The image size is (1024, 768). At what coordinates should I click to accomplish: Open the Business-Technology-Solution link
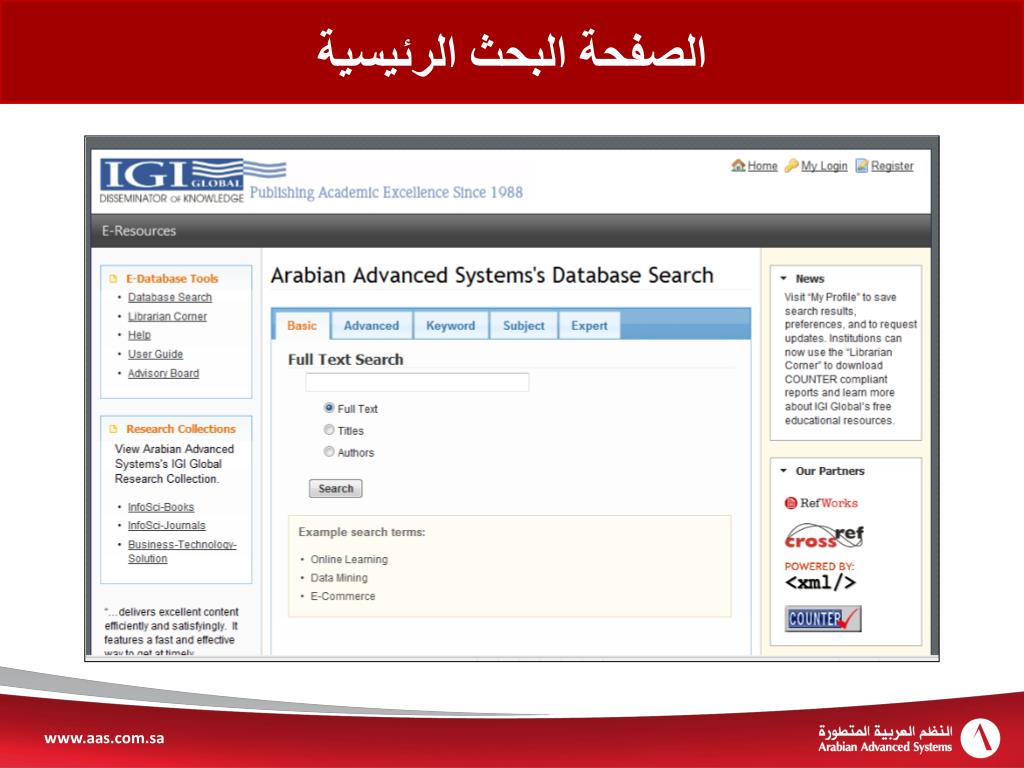[x=182, y=551]
